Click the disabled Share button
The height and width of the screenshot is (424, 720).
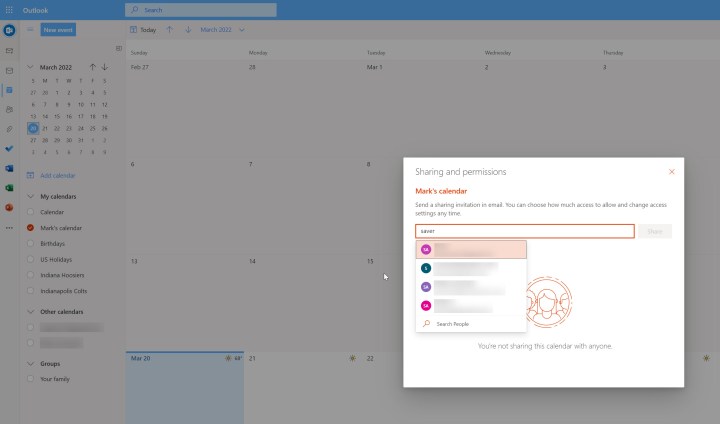(x=655, y=231)
